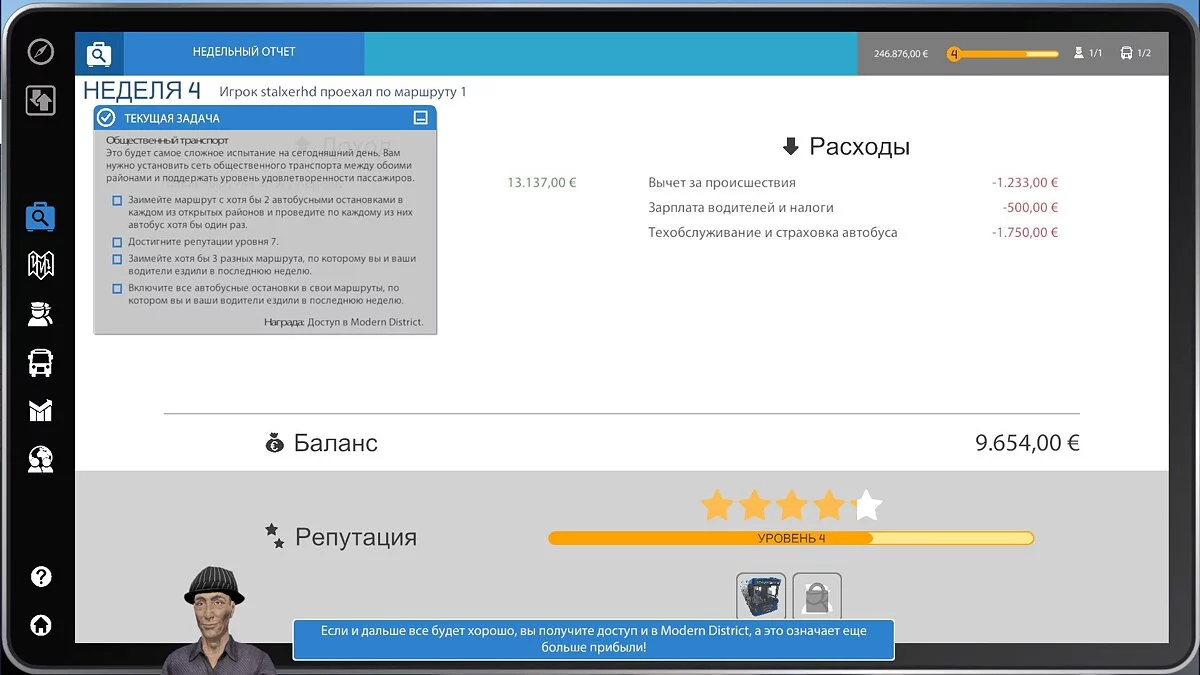Click the Уровень 4 reputation progress bar
Viewport: 1200px width, 675px height.
click(791, 538)
